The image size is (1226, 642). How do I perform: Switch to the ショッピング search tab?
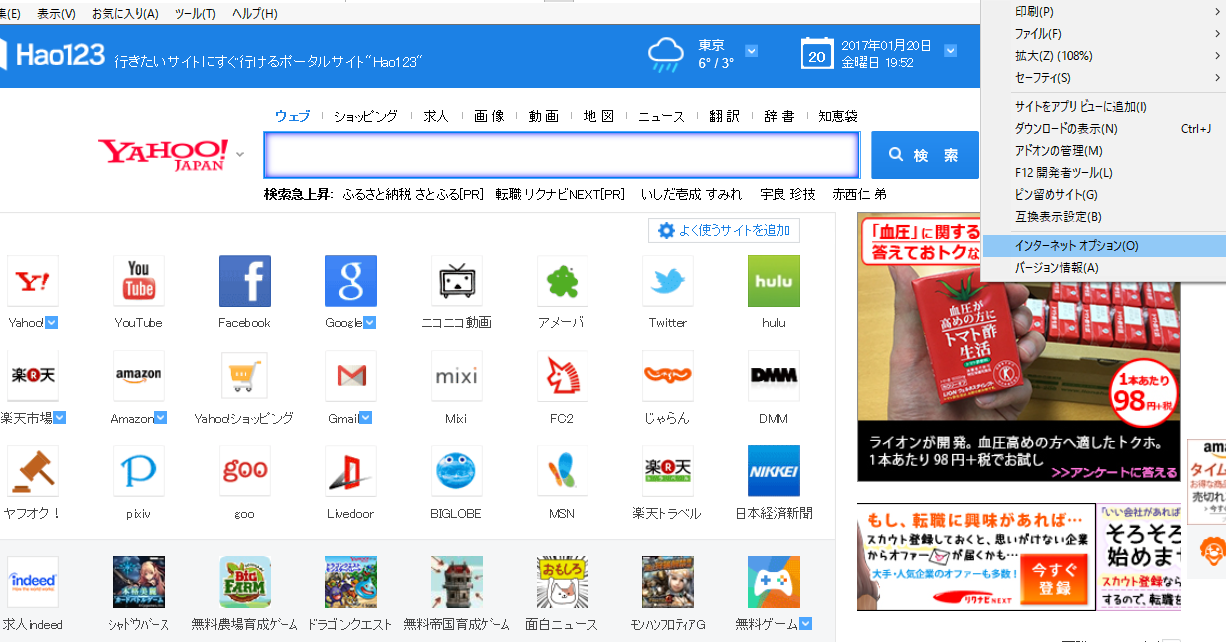tap(366, 116)
